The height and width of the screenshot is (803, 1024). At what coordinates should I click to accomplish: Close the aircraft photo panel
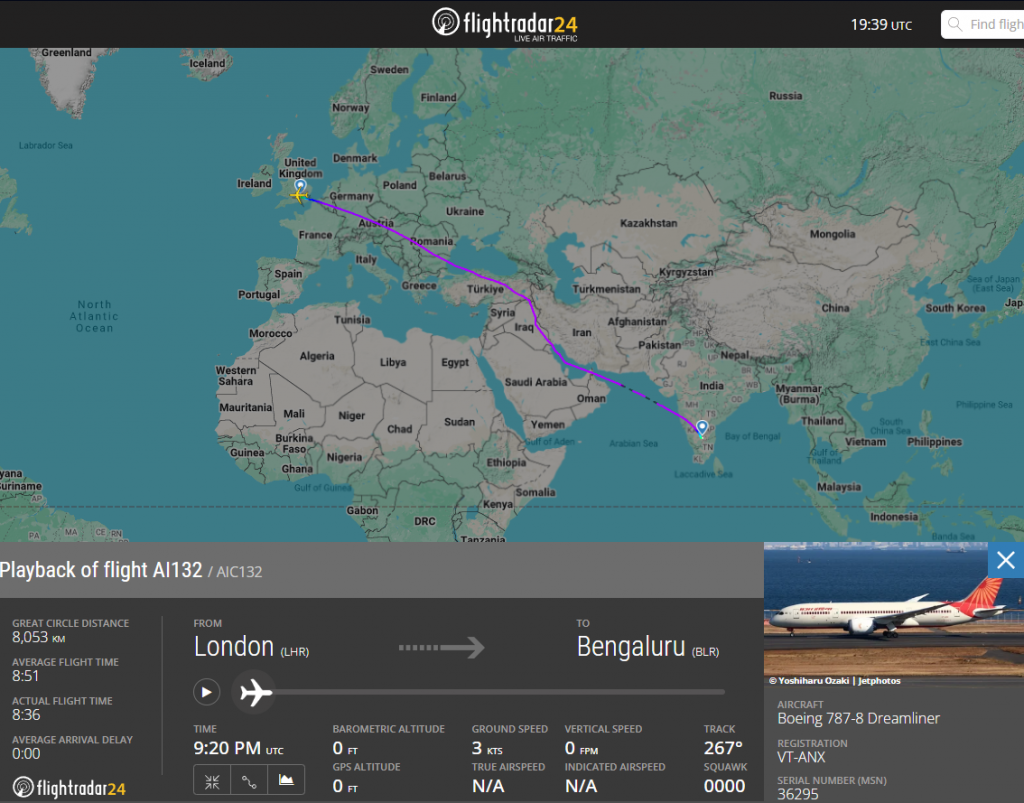1006,560
